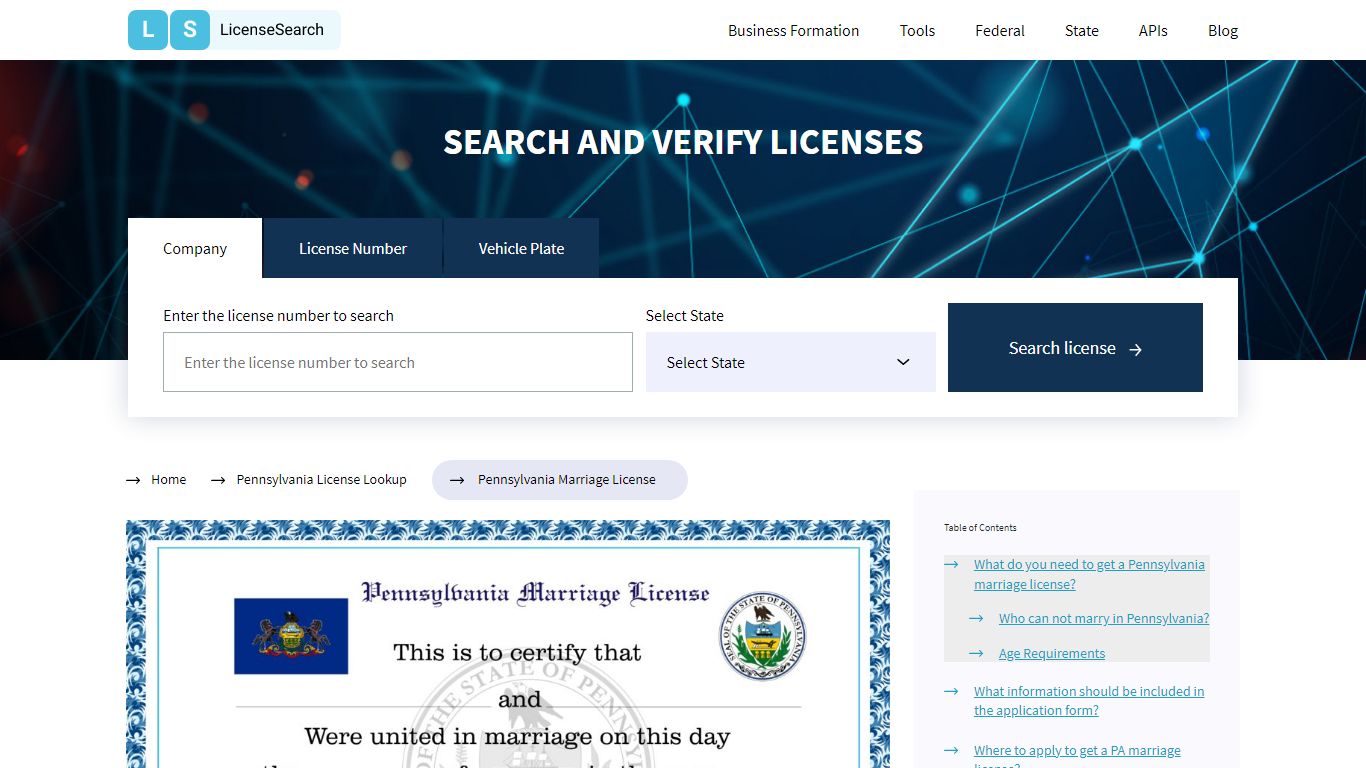Expand the Select State dropdown
The image size is (1366, 768).
(791, 362)
